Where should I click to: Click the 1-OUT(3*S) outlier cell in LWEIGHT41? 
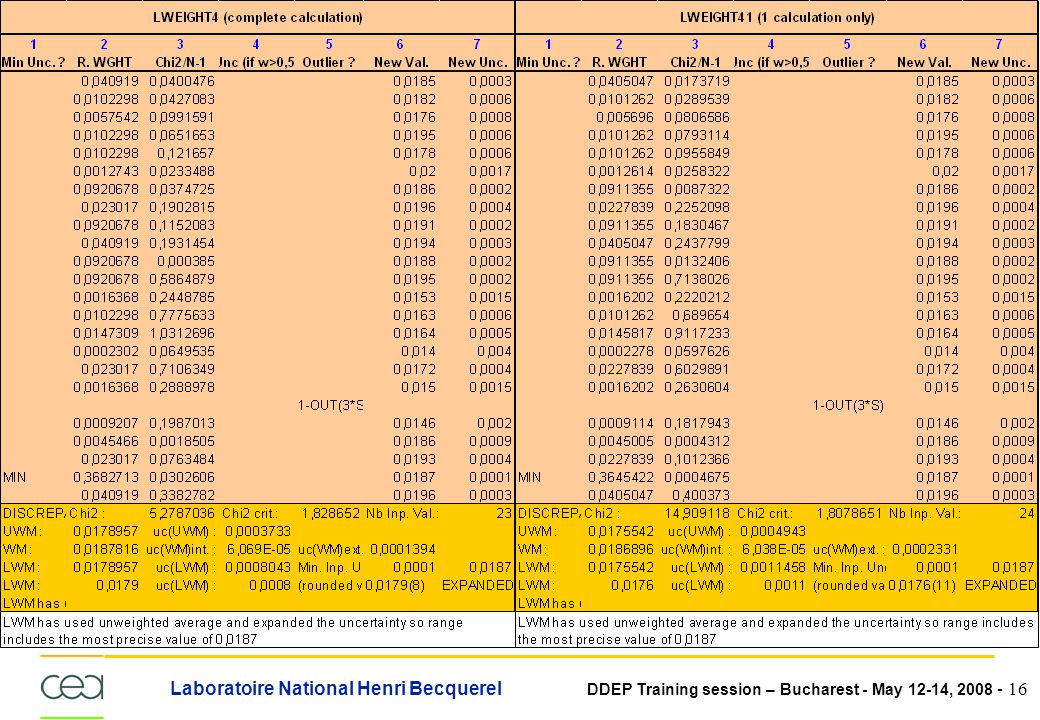(848, 405)
